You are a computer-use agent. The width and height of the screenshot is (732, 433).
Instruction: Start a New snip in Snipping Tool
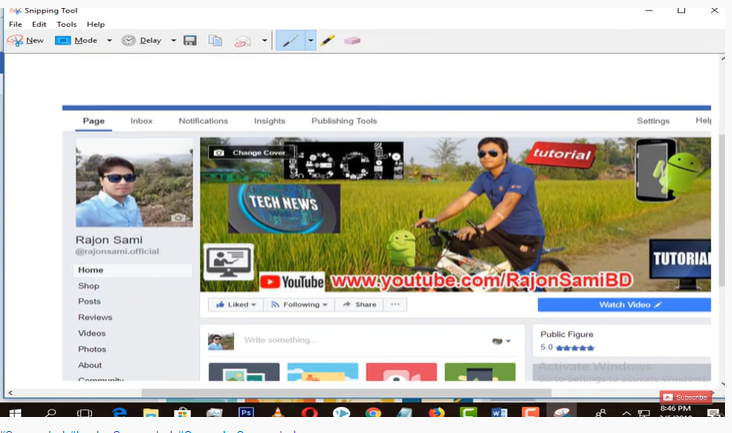[x=26, y=41]
